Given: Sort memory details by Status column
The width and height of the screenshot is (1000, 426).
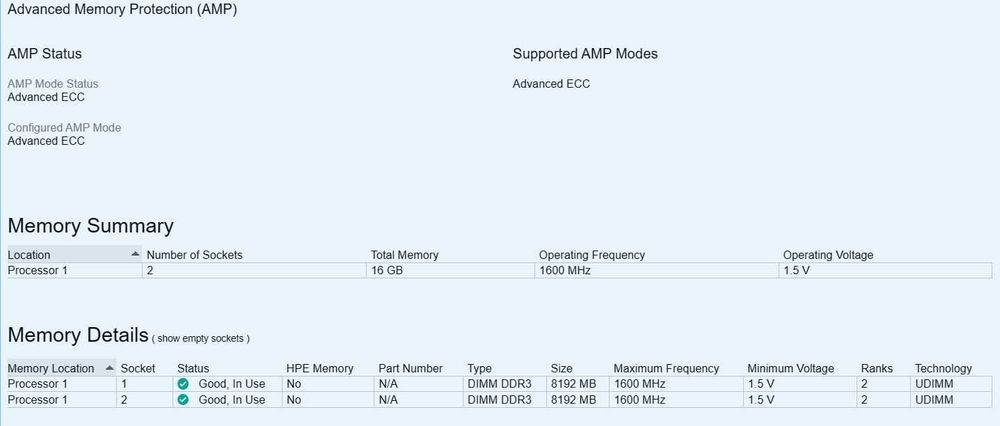Looking at the screenshot, I should (x=193, y=369).
